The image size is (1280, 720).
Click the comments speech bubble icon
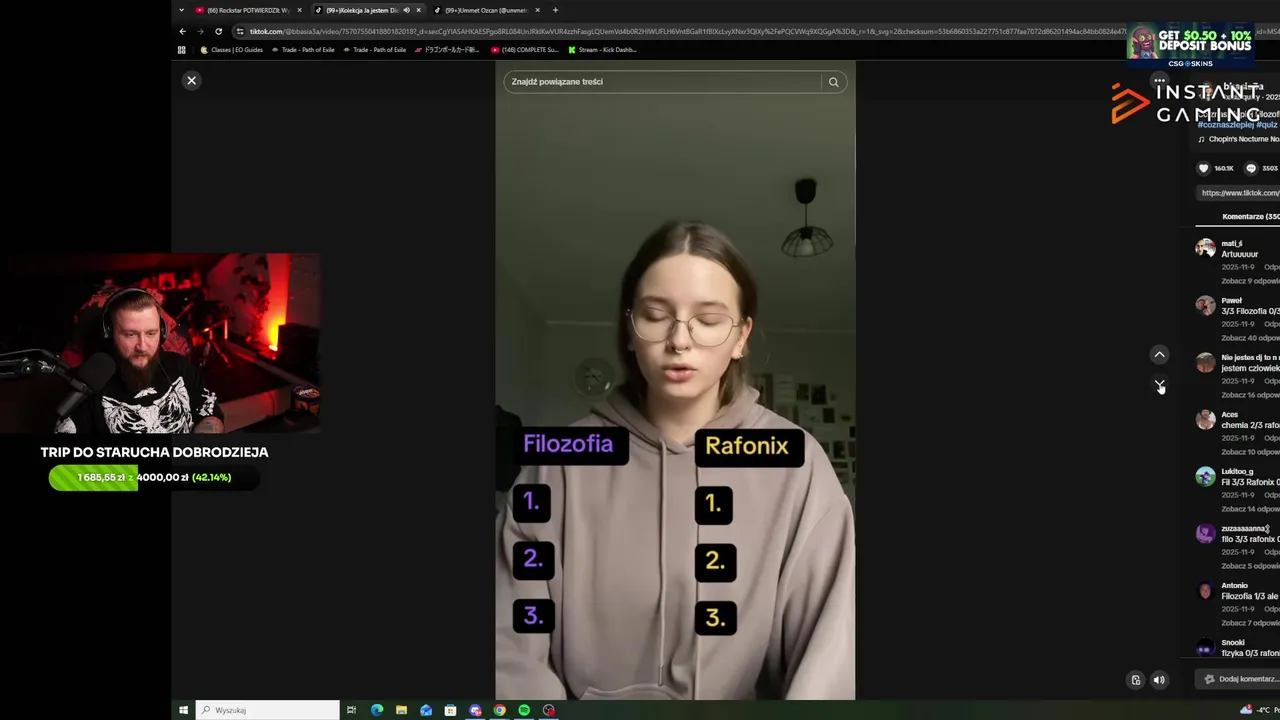click(1250, 168)
